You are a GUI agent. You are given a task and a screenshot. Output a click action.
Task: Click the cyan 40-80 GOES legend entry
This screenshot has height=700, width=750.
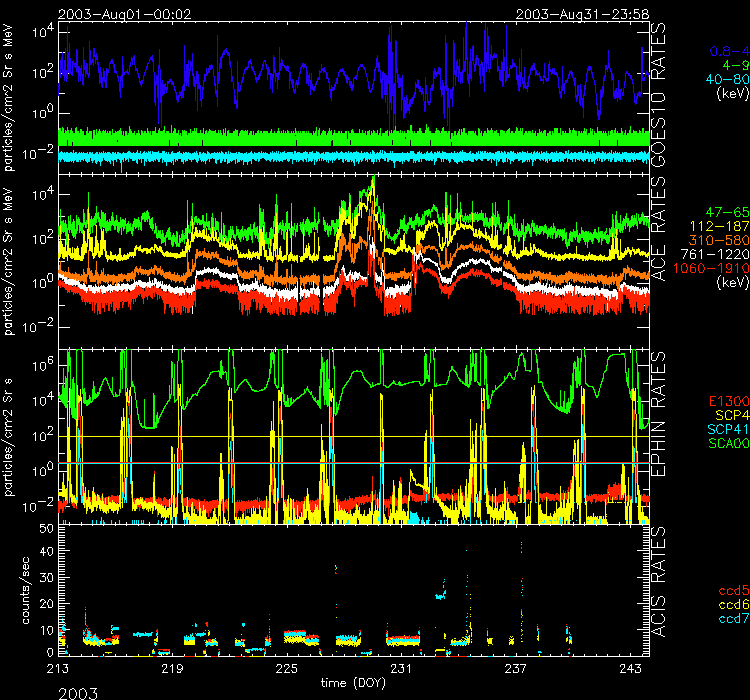[725, 80]
